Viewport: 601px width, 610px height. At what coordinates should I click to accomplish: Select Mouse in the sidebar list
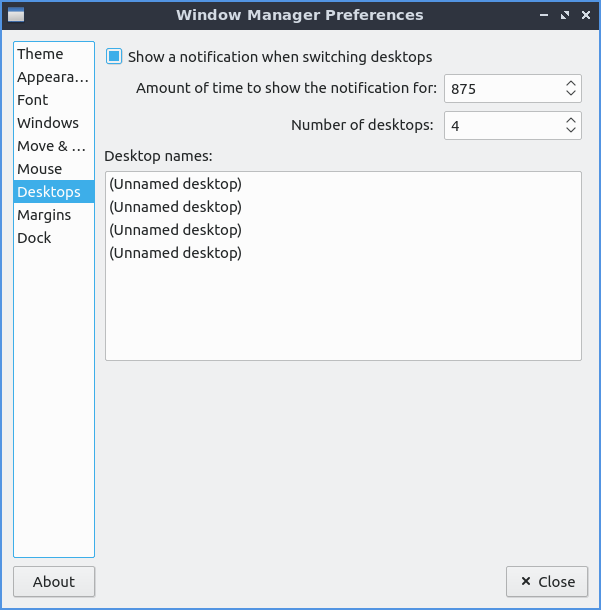pyautogui.click(x=40, y=169)
